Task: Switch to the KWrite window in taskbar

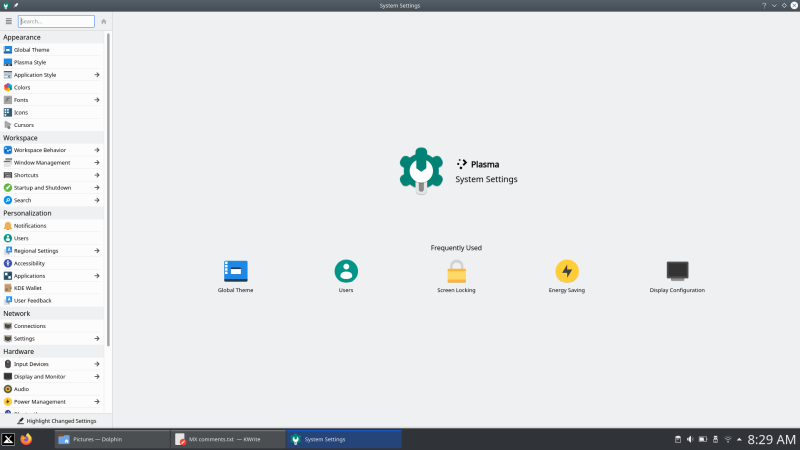Action: 225,439
